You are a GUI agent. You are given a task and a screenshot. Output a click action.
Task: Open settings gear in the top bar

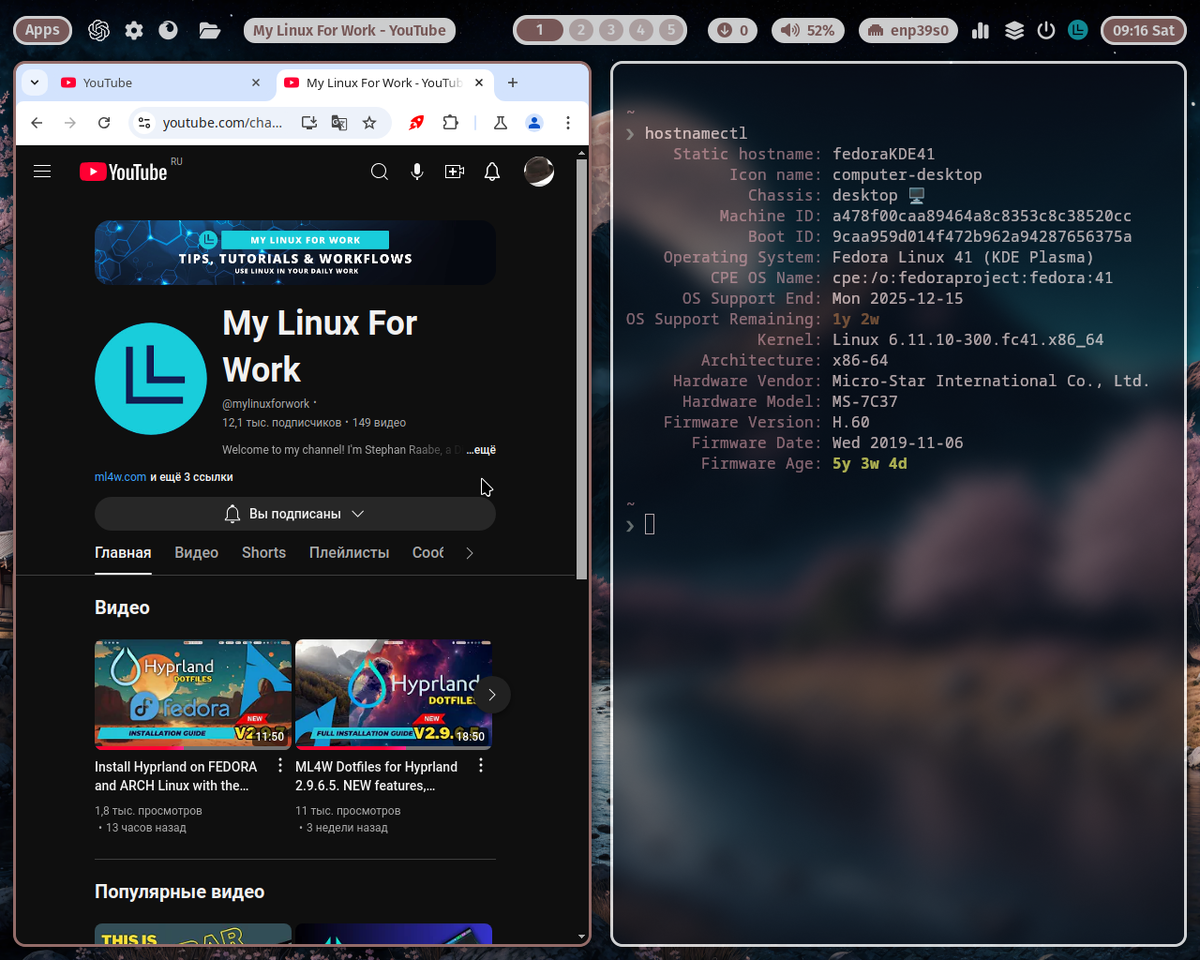coord(134,30)
